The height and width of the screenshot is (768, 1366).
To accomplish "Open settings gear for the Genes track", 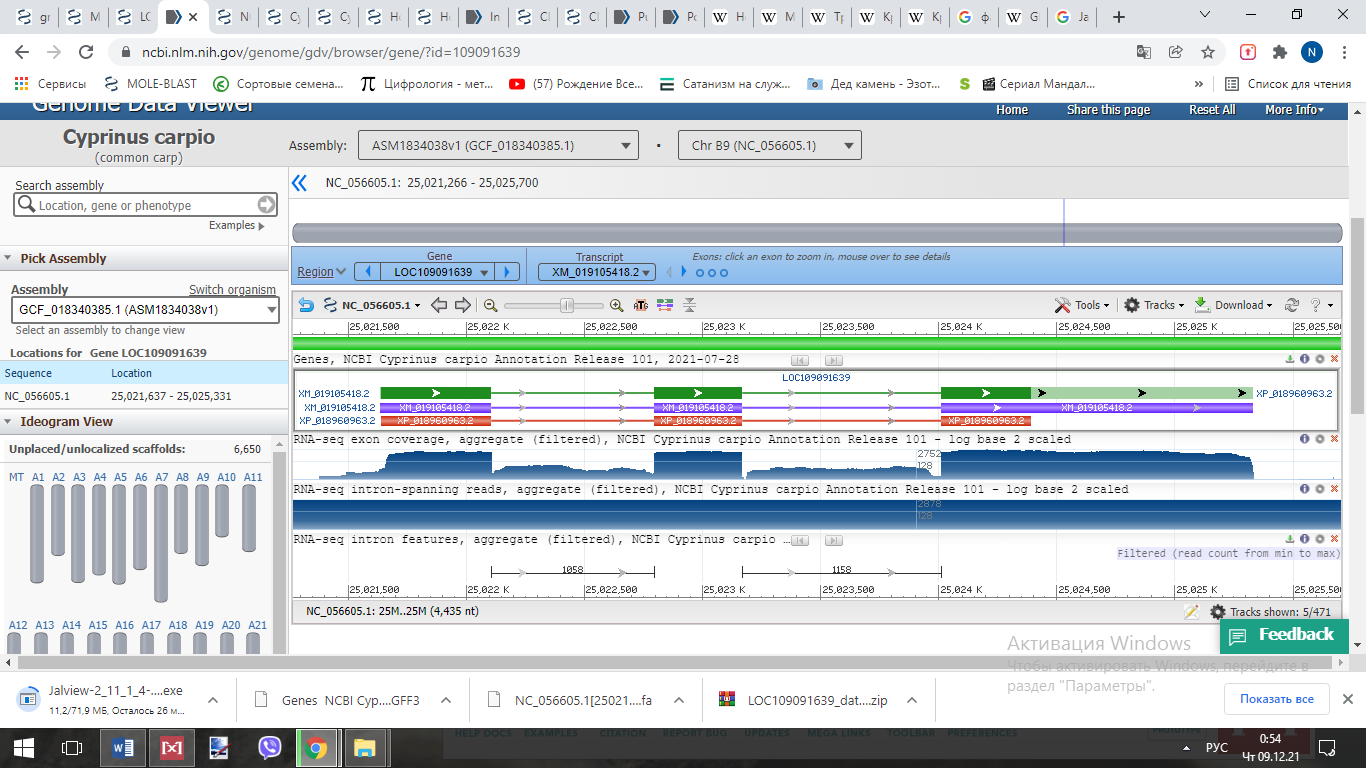I will 1320,359.
